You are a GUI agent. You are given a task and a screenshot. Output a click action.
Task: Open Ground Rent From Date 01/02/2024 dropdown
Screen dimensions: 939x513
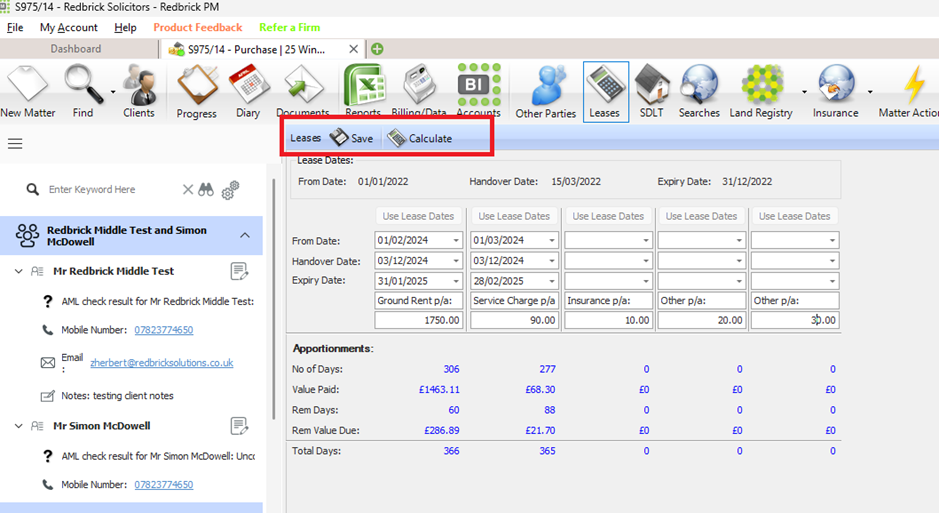pos(456,241)
